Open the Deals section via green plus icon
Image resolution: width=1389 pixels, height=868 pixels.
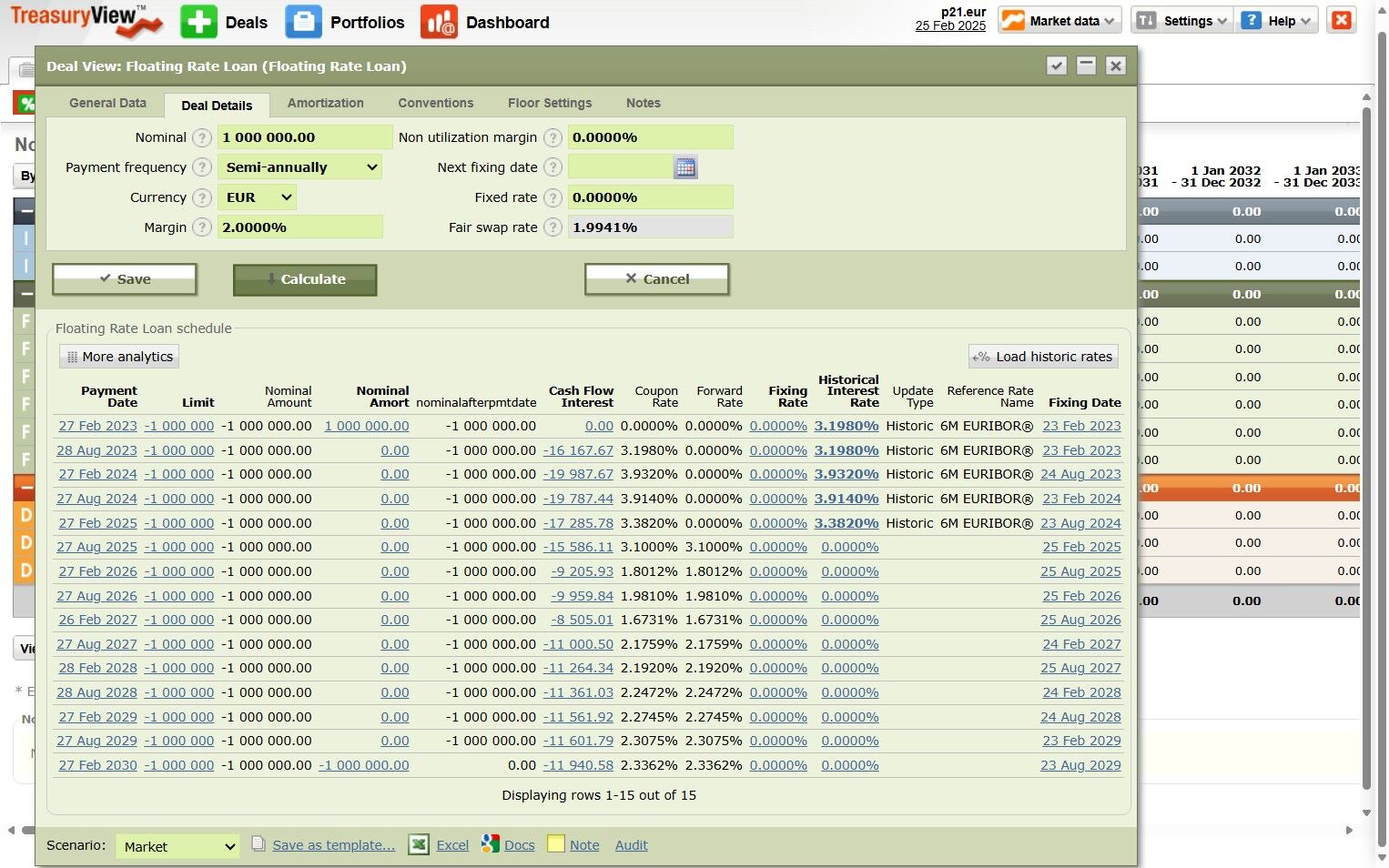coord(198,22)
